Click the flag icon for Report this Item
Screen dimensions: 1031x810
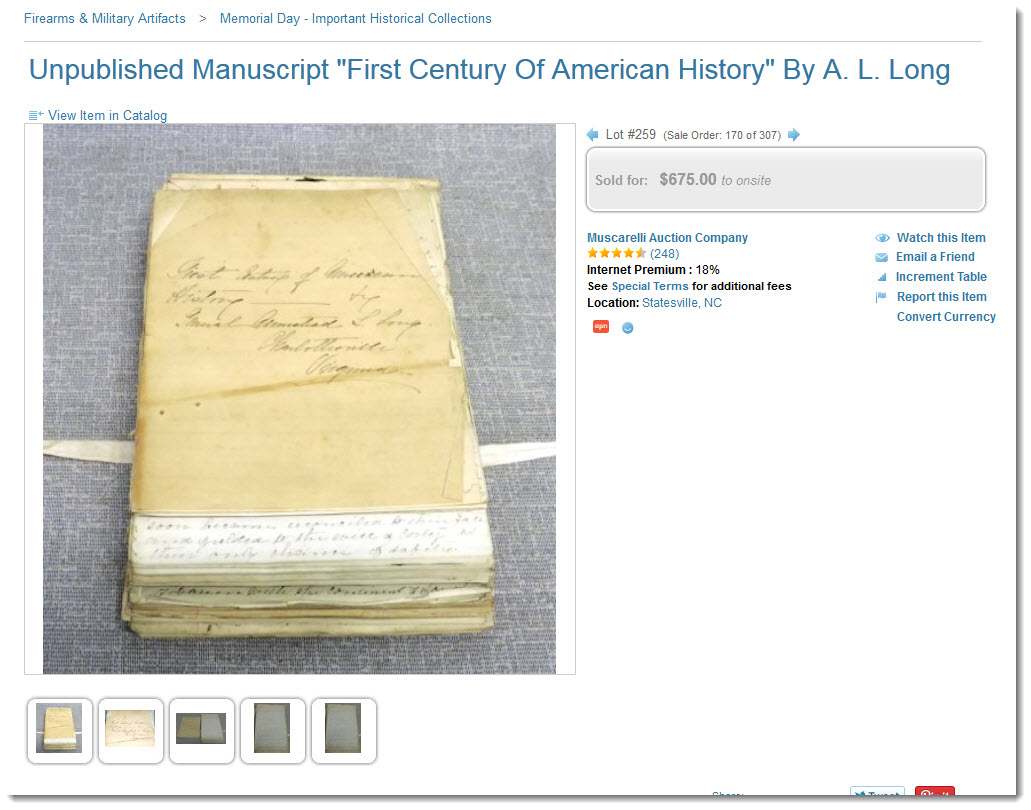(x=881, y=297)
